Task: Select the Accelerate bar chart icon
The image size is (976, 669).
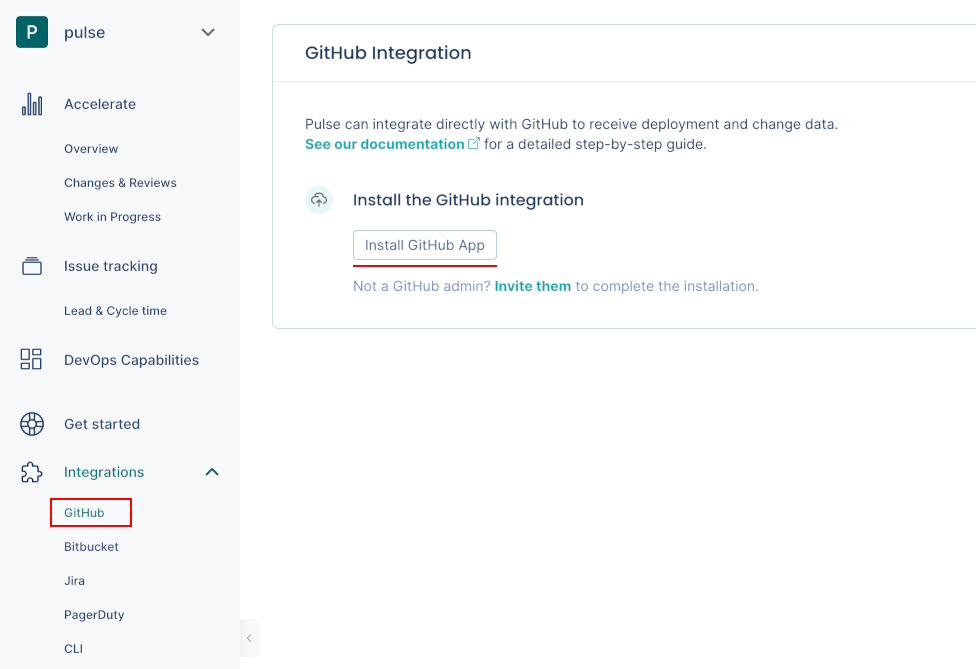Action: (x=31, y=103)
